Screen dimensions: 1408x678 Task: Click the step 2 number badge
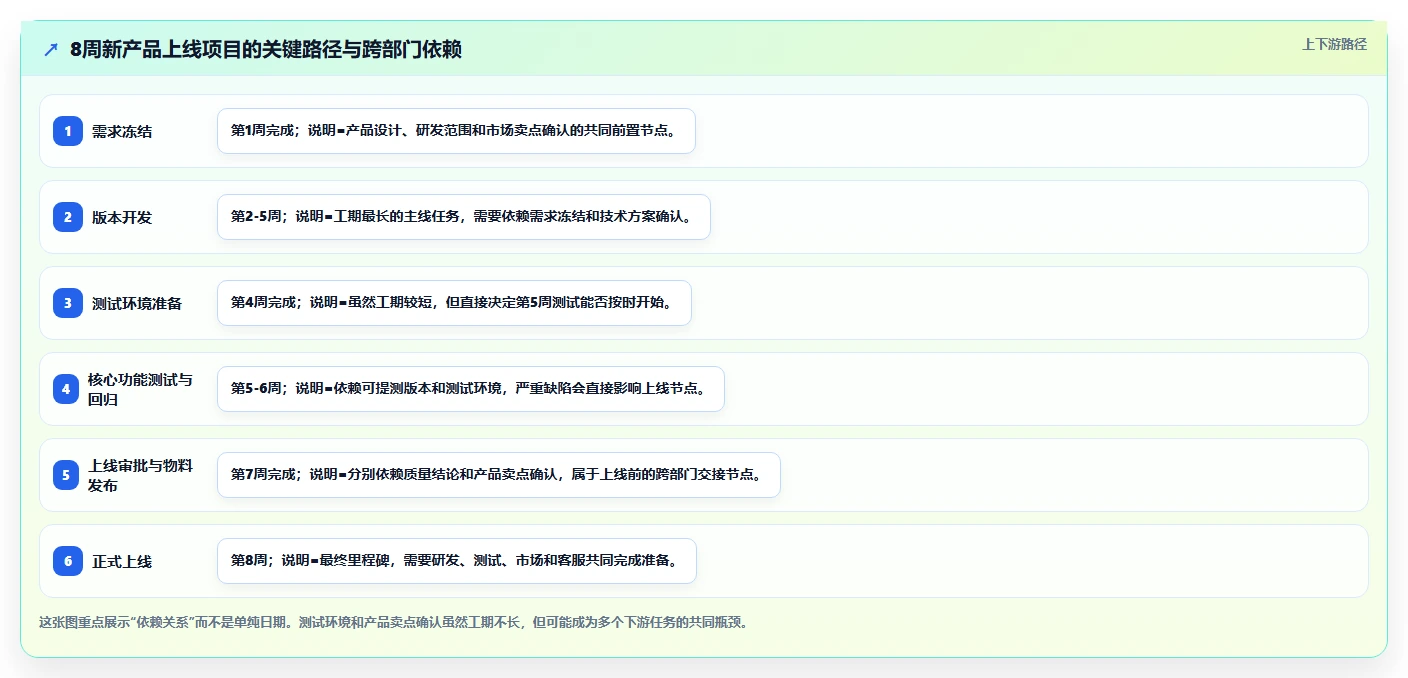pyautogui.click(x=68, y=217)
